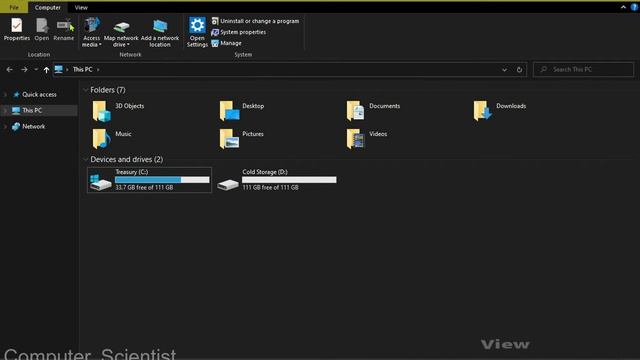Select Manage in the System group

click(x=227, y=43)
